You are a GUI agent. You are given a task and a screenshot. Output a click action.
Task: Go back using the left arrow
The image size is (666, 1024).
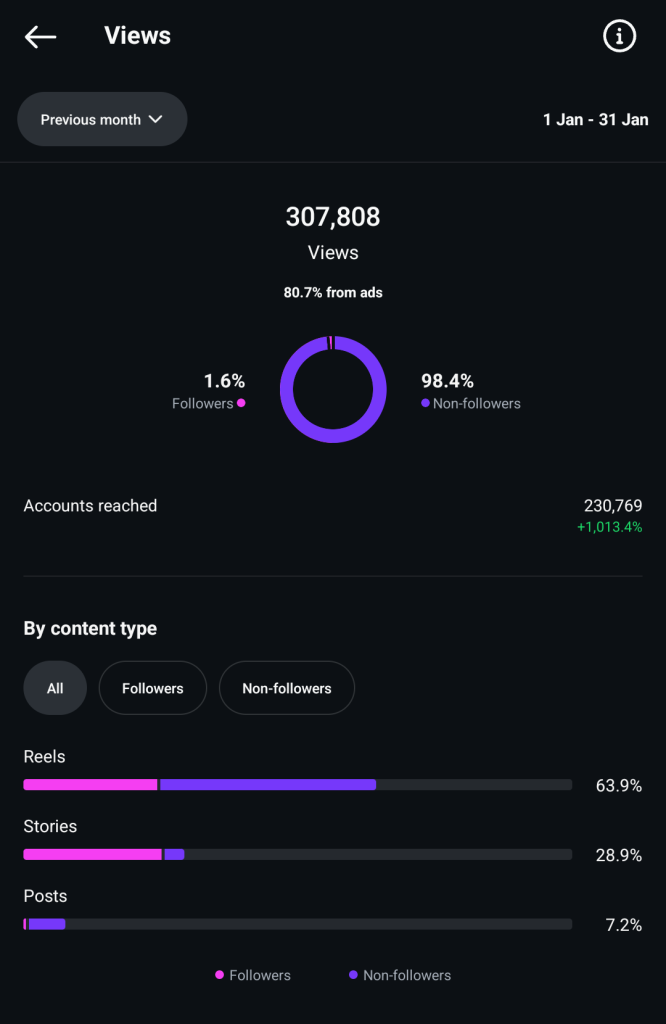click(40, 37)
